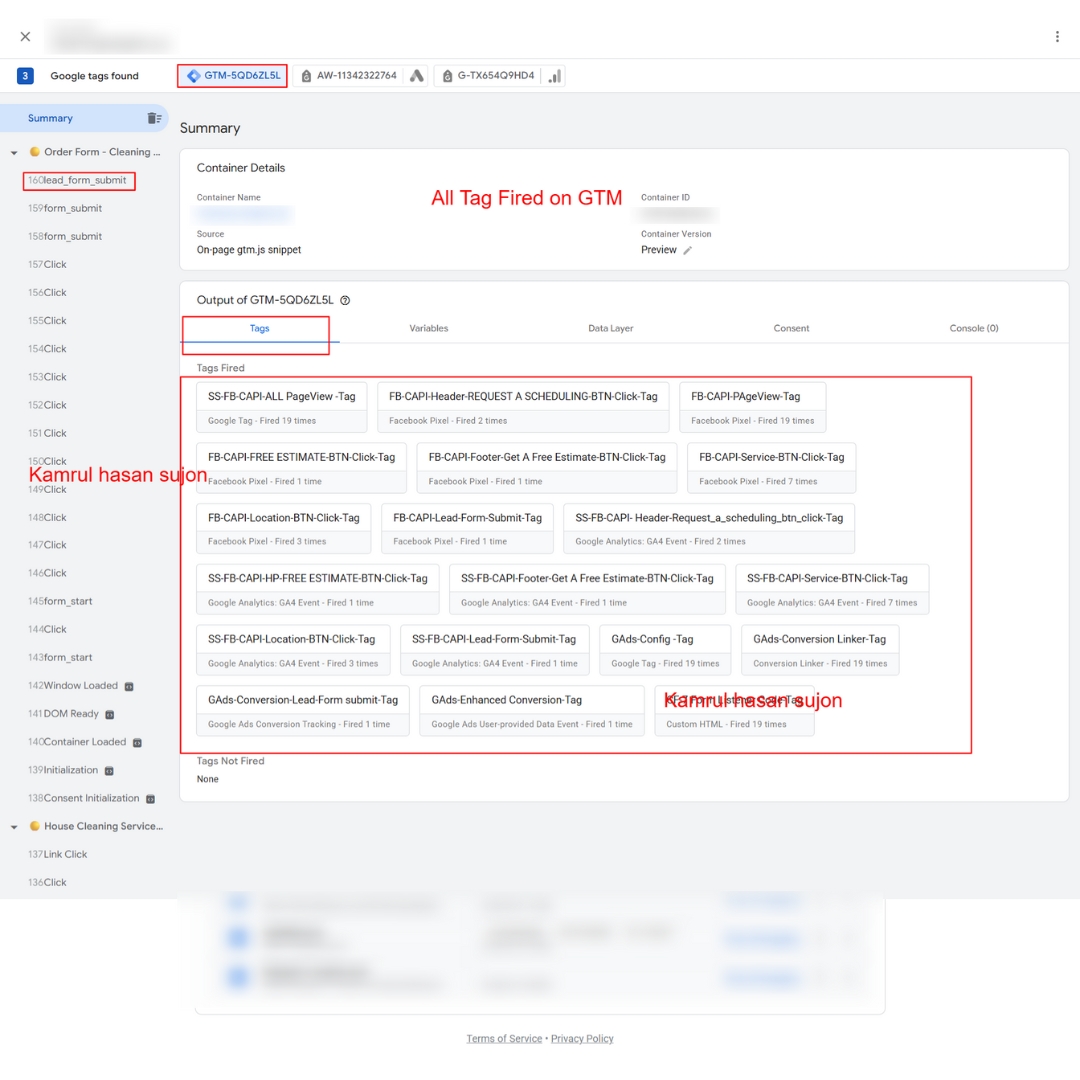Screen dimensions: 1080x1080
Task: Select event 158 form_submit
Action: click(x=65, y=236)
